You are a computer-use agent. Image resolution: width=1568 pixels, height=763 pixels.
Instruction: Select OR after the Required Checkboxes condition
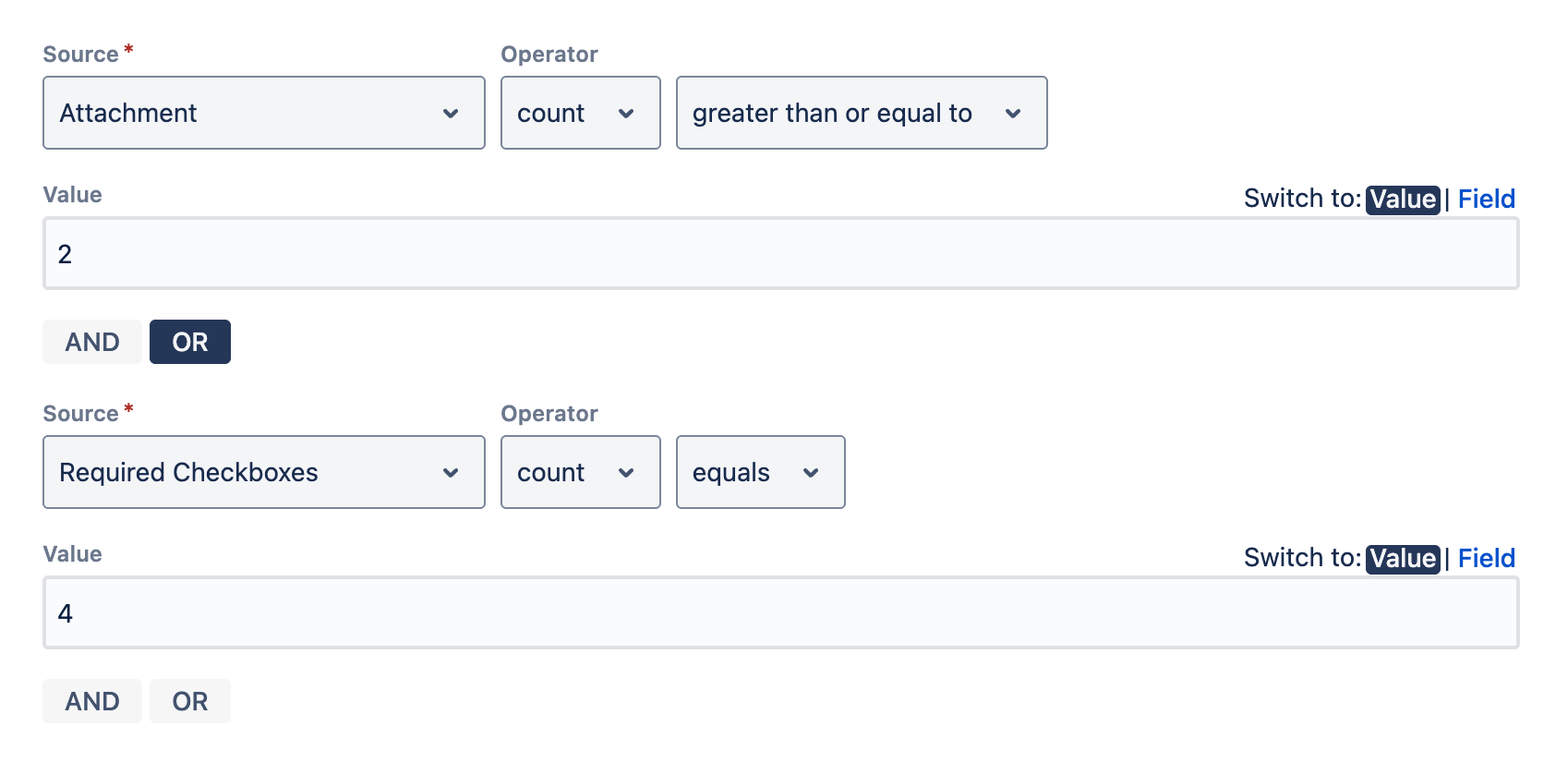[x=189, y=700]
